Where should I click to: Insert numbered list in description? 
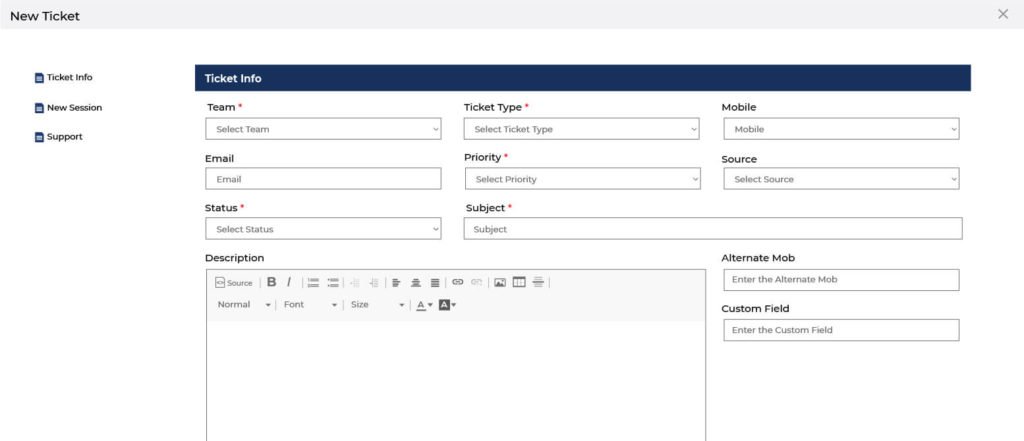coord(313,283)
